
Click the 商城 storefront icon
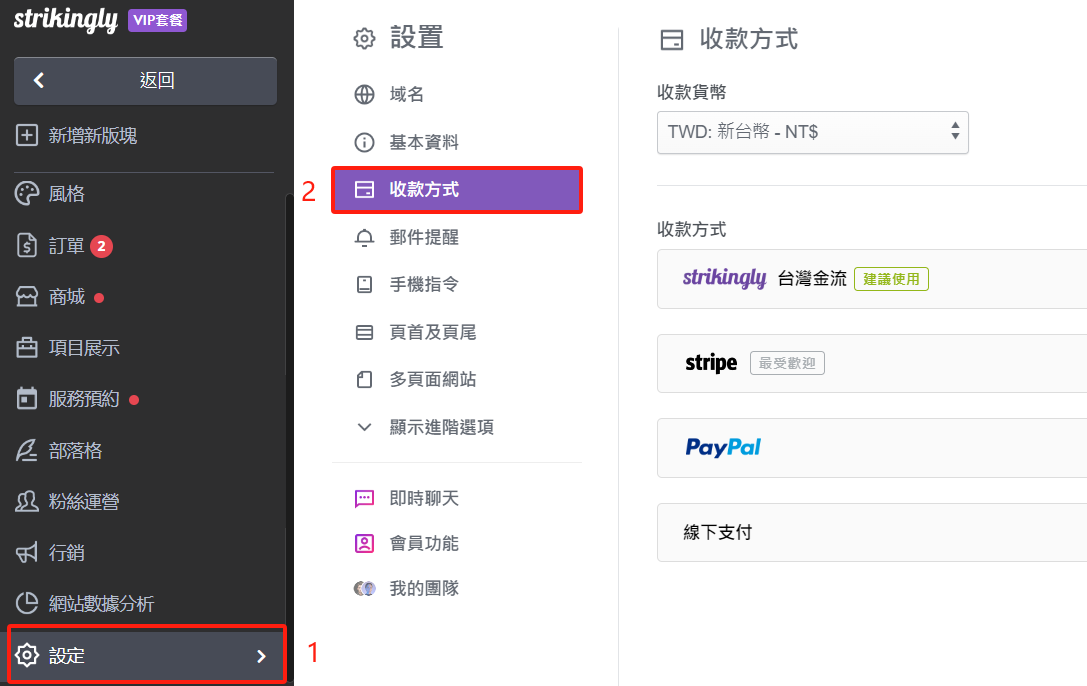pyautogui.click(x=27, y=297)
